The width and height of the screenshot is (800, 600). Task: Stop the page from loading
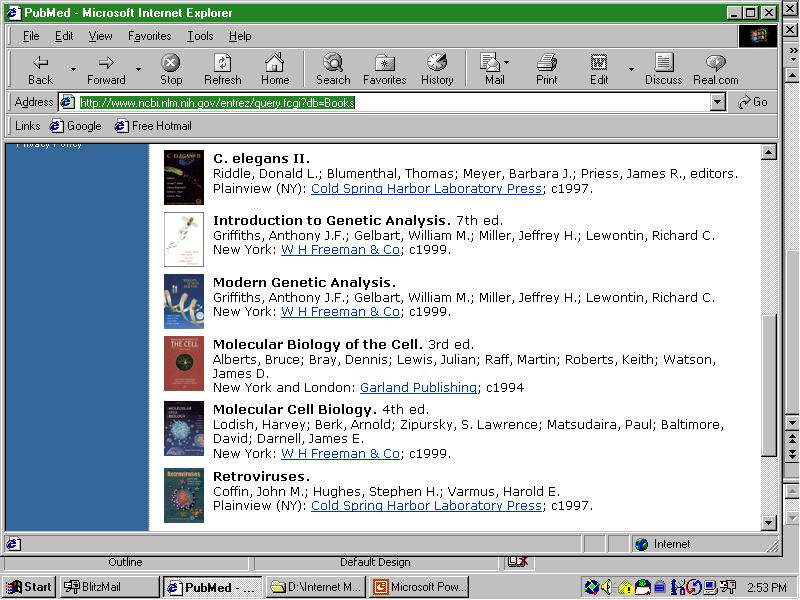click(170, 69)
